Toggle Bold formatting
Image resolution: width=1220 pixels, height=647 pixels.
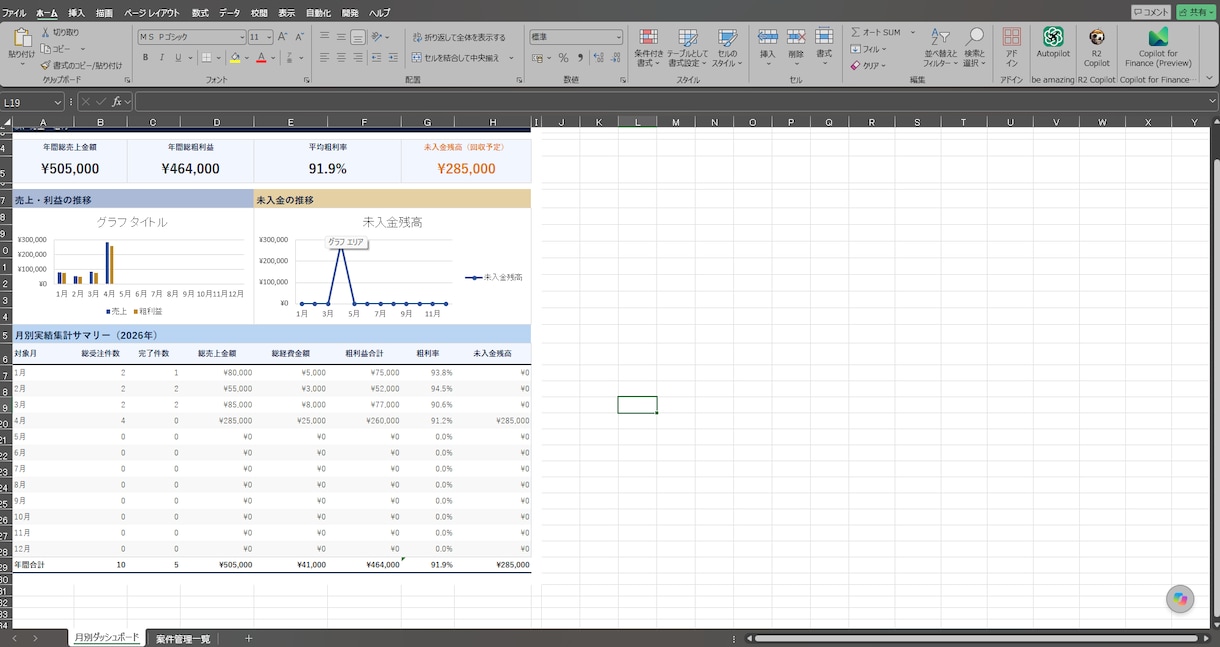[145, 58]
